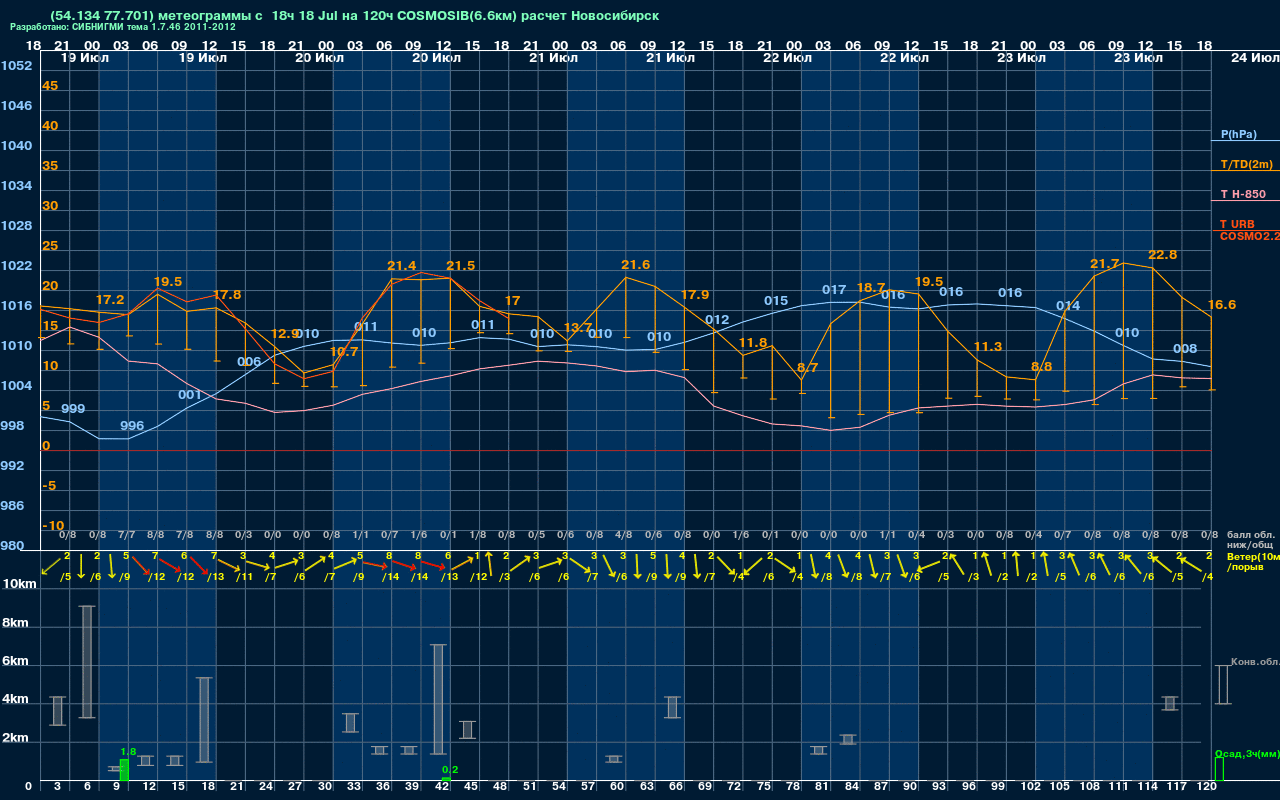This screenshot has height=800, width=1280.
Task: Select the 015 pressure label
Action: click(x=776, y=301)
